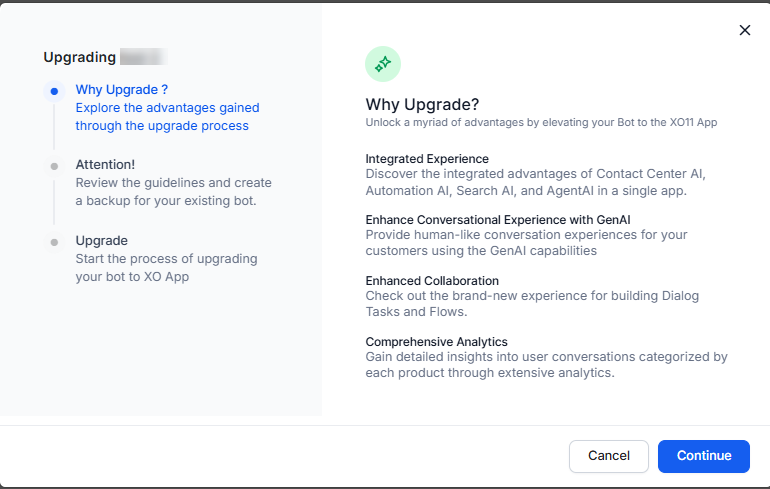Viewport: 770px width, 489px height.
Task: Cancel the upgrade process
Action: click(x=608, y=456)
